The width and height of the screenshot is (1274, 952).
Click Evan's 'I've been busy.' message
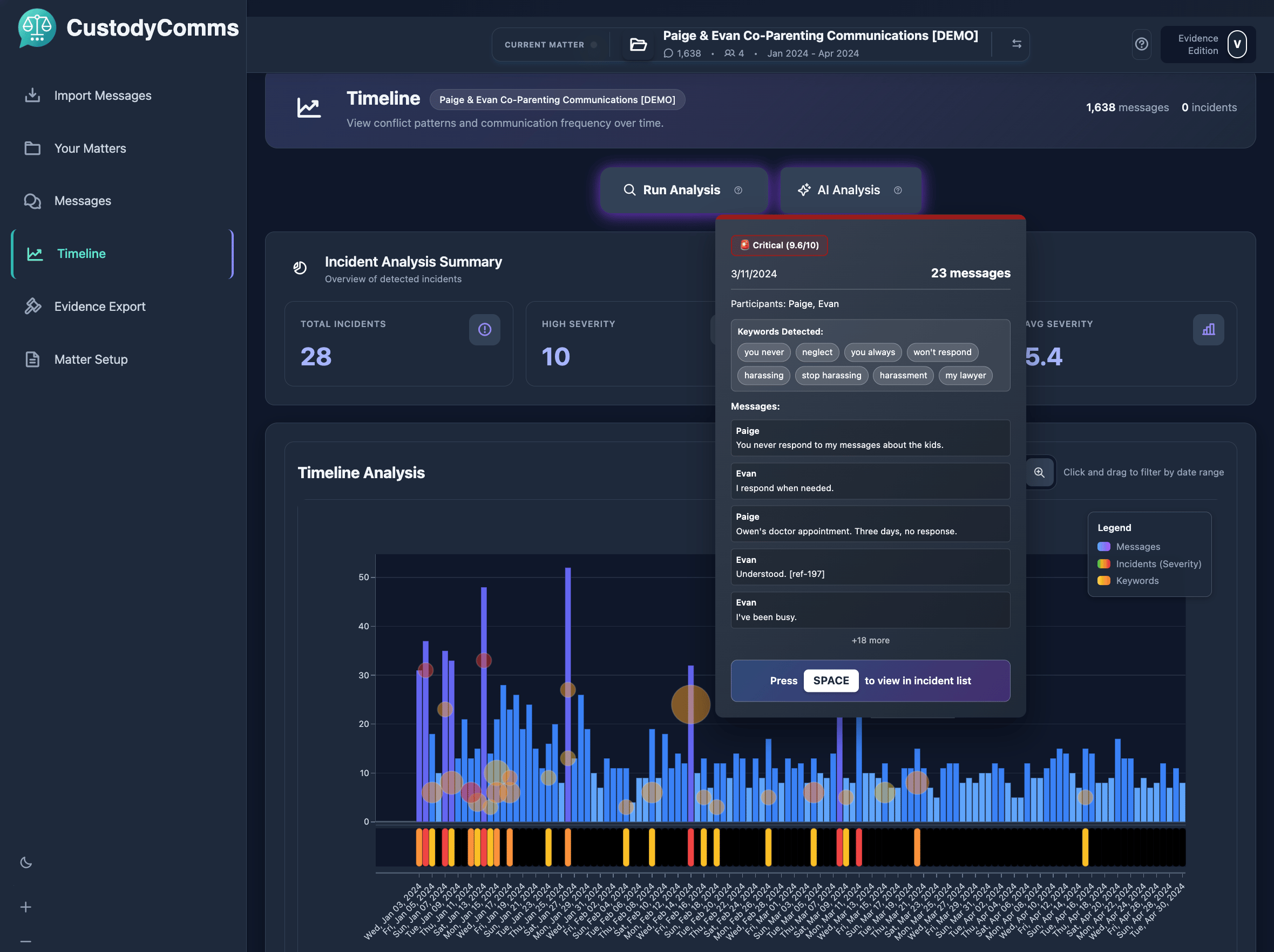coord(870,610)
